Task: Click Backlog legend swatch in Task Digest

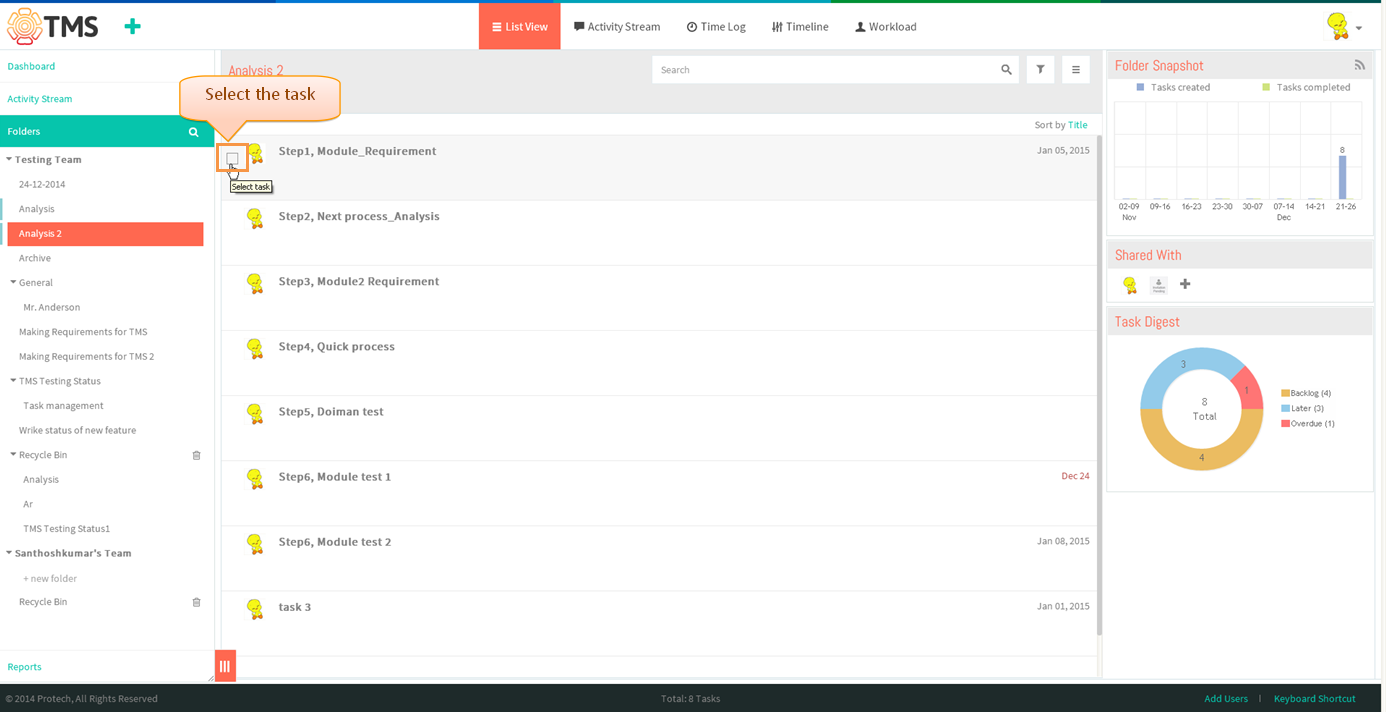Action: point(1285,394)
